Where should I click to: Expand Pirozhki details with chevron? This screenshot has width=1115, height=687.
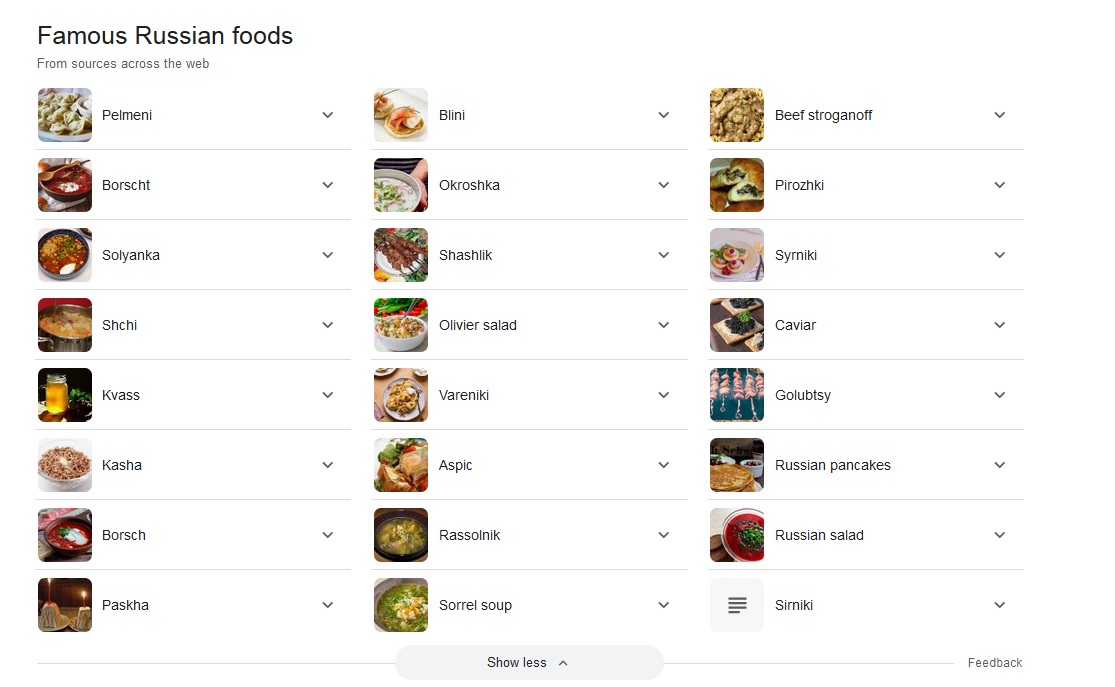[1000, 185]
